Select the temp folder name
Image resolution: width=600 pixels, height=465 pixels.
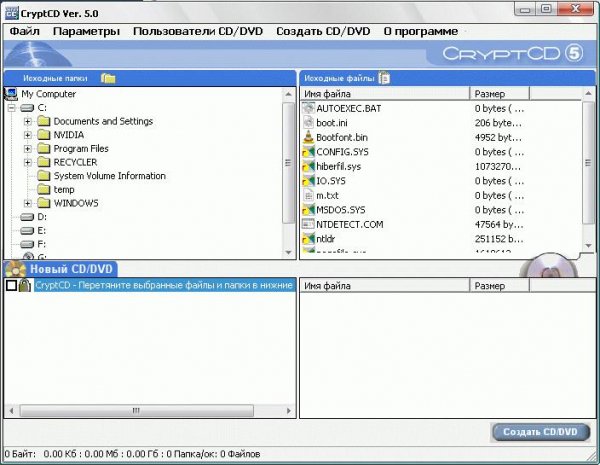[64, 189]
